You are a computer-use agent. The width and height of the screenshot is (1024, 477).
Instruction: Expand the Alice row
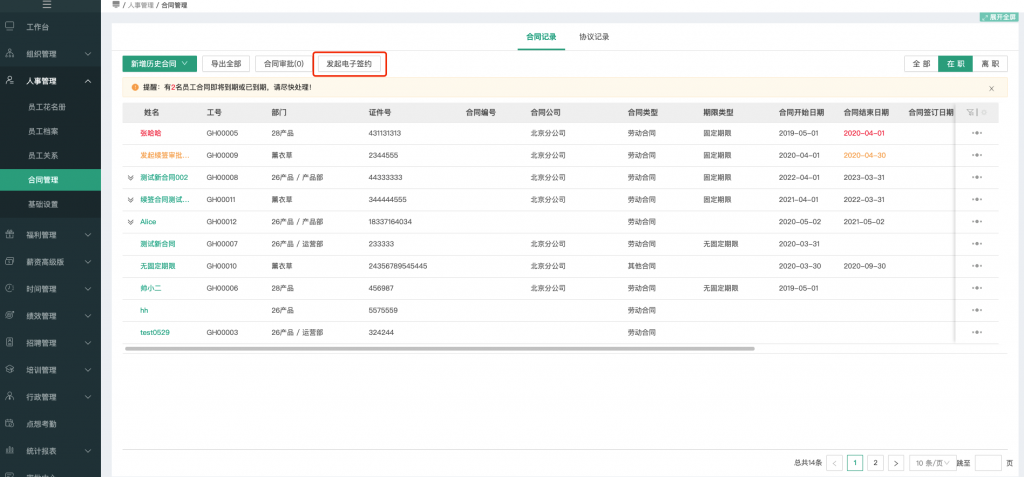coord(131,222)
